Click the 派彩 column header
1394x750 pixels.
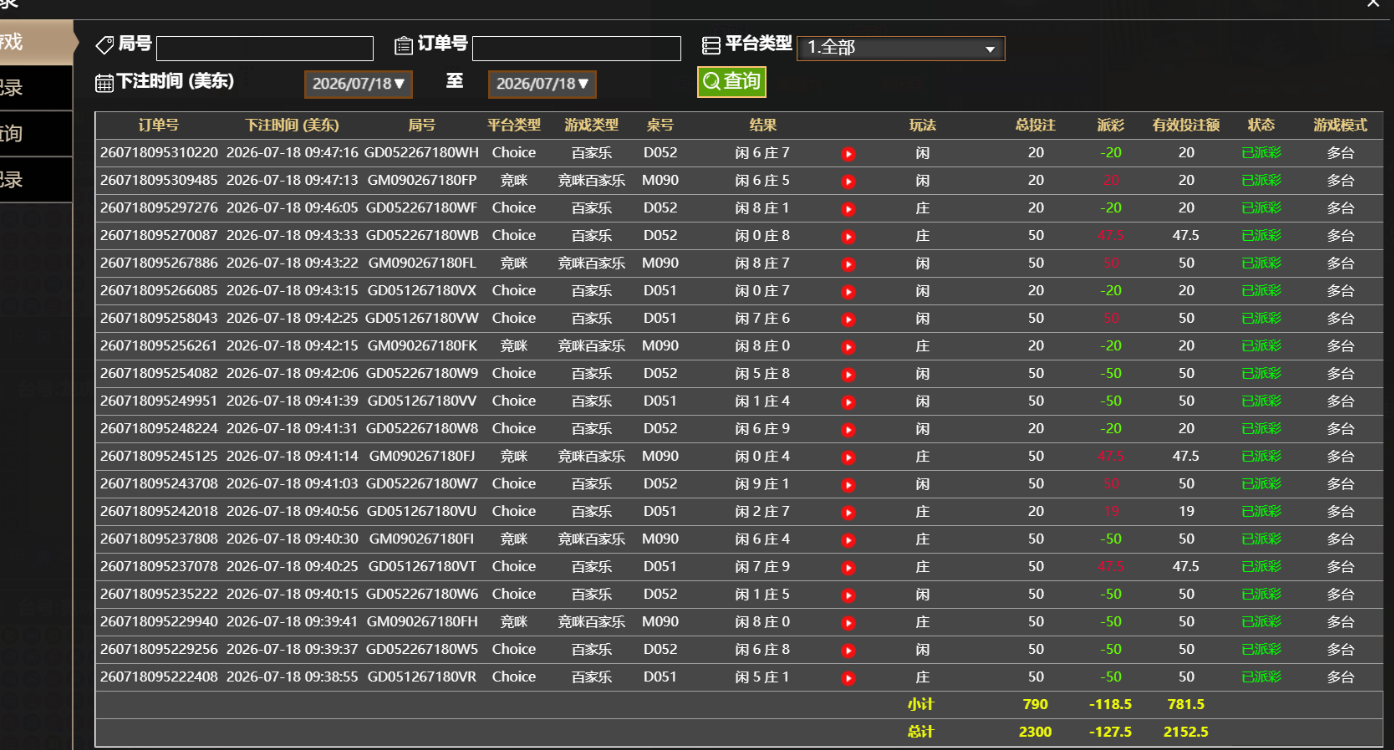tap(1110, 126)
